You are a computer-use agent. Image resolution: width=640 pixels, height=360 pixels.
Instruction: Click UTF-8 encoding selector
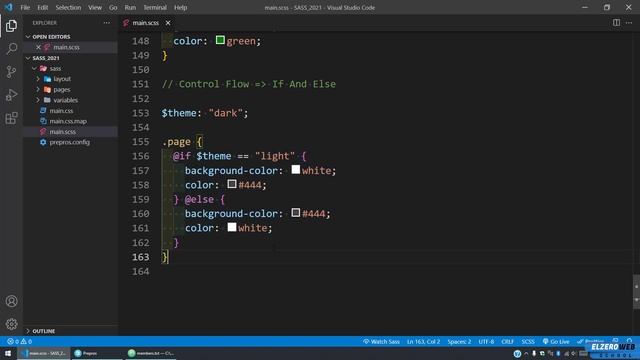point(486,342)
